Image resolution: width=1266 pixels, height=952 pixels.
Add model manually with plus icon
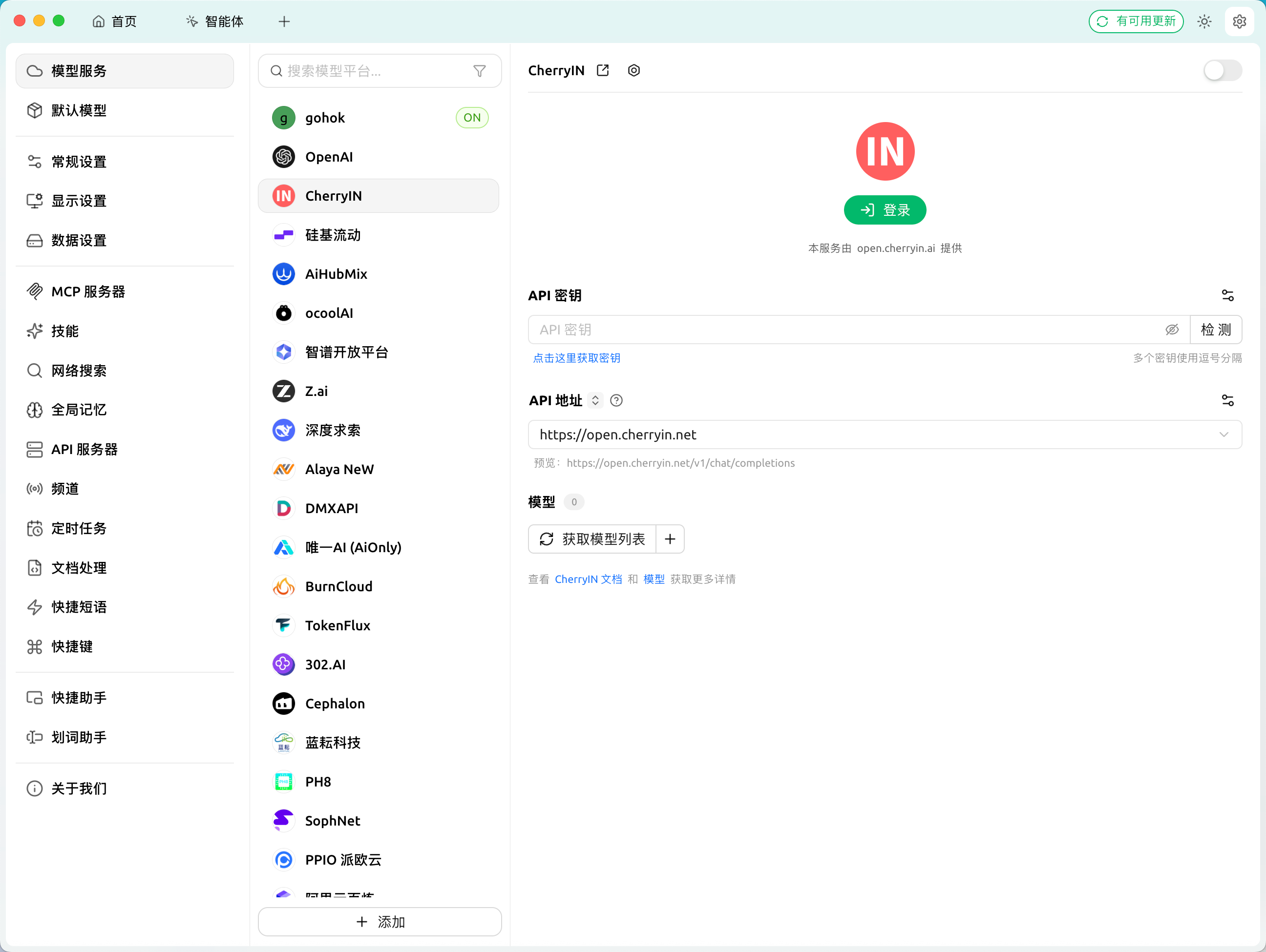click(670, 539)
